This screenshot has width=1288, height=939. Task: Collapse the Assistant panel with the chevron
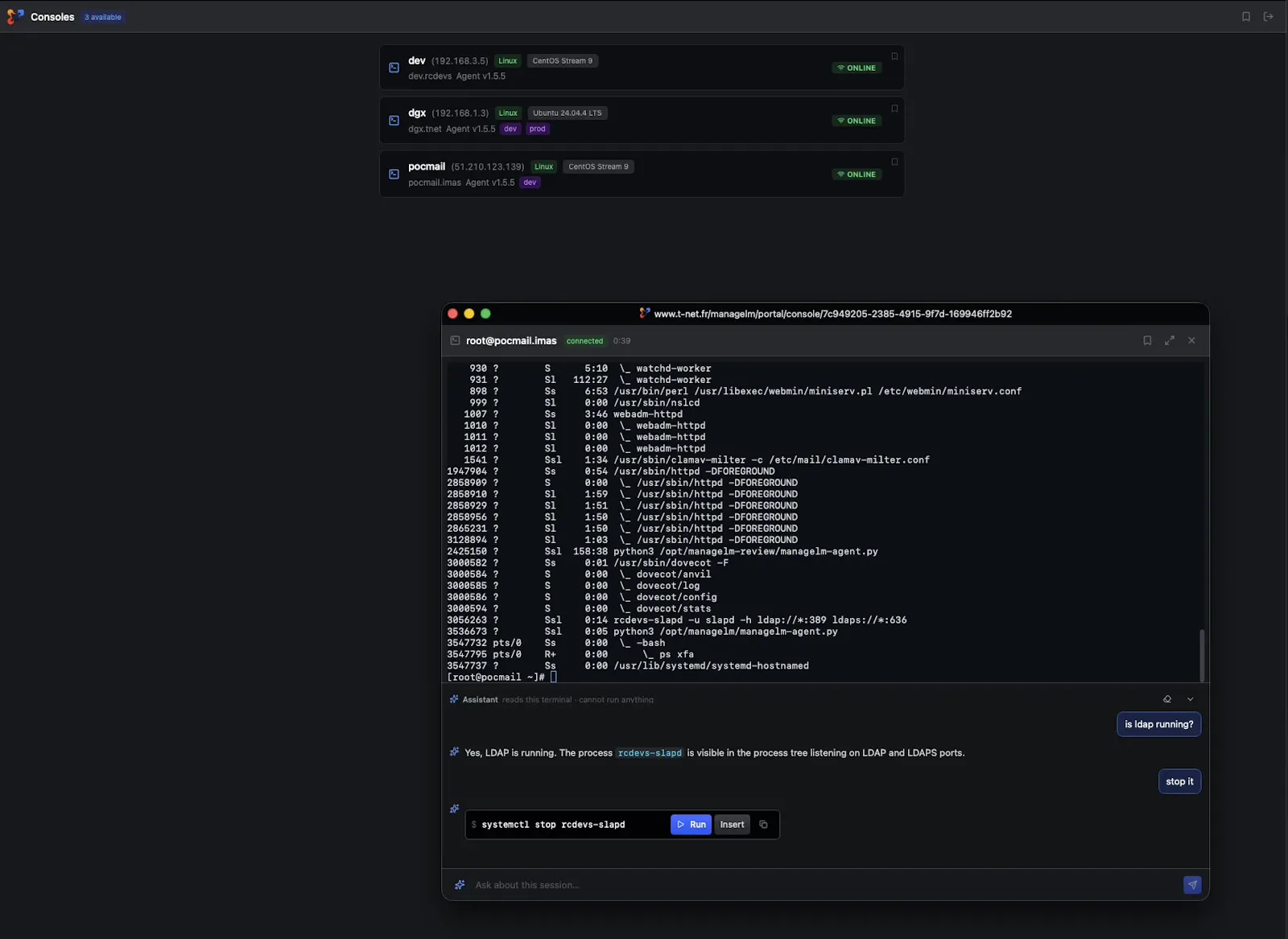(x=1191, y=699)
